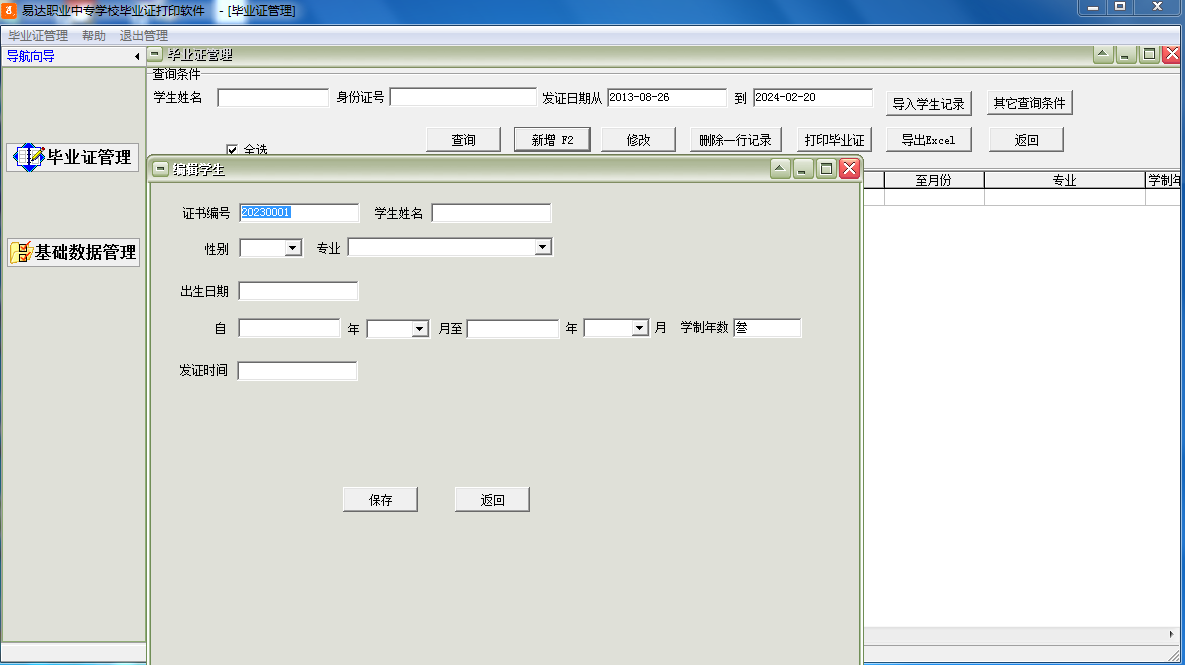1185x665 pixels.
Task: Open the 帮助 menu
Action: 94,36
